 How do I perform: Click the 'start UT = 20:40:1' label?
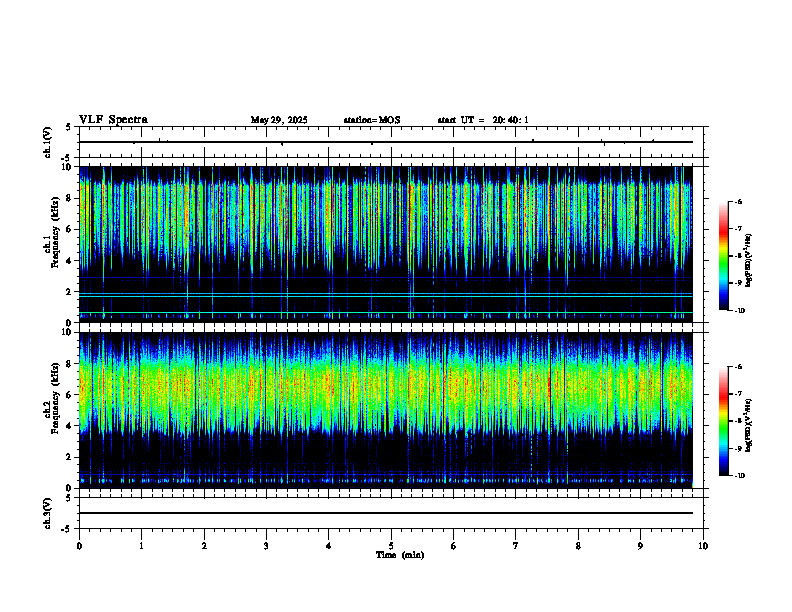tap(483, 120)
